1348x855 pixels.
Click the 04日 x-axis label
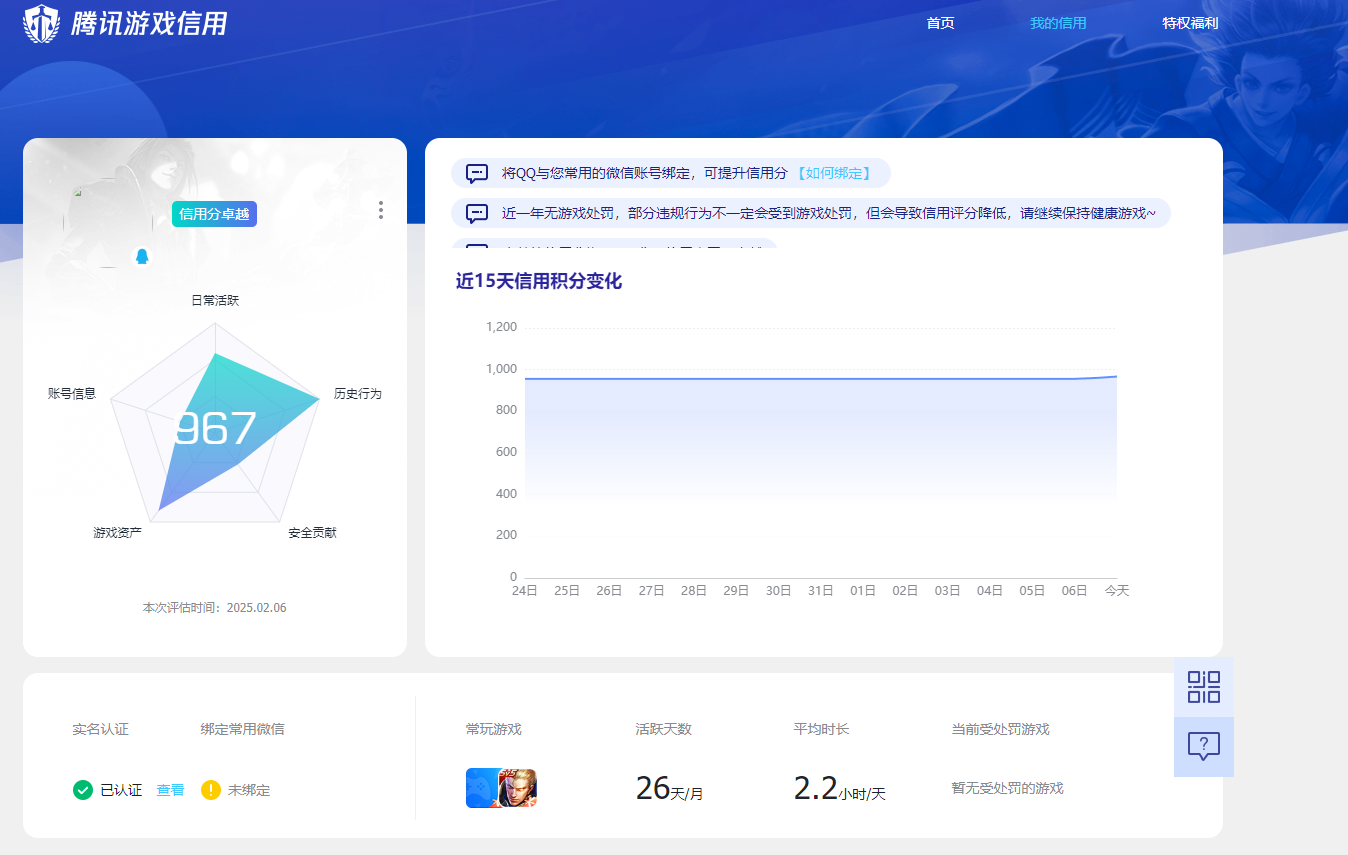tap(990, 591)
